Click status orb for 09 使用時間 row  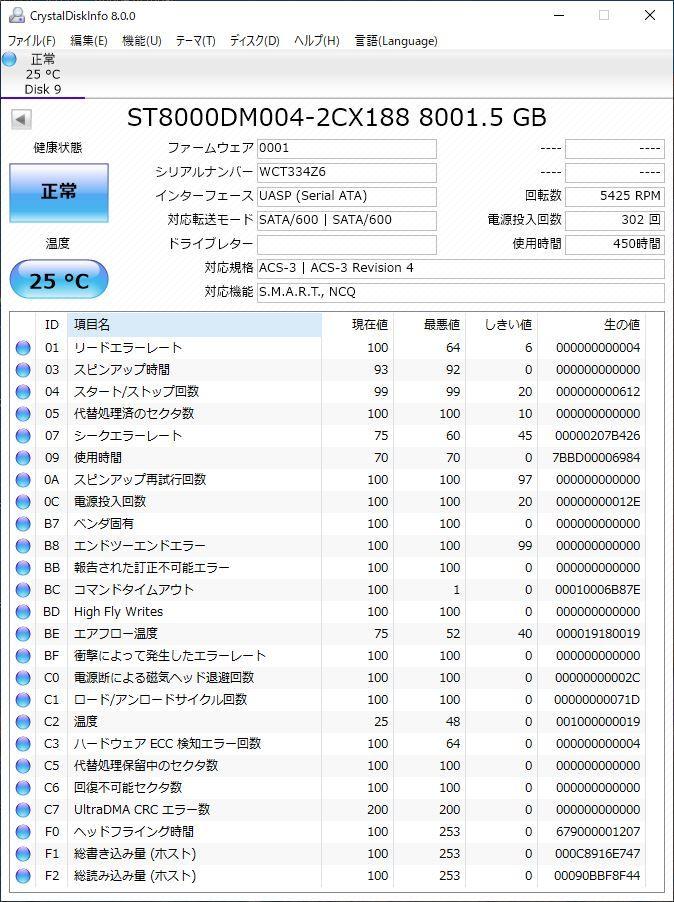click(x=23, y=457)
